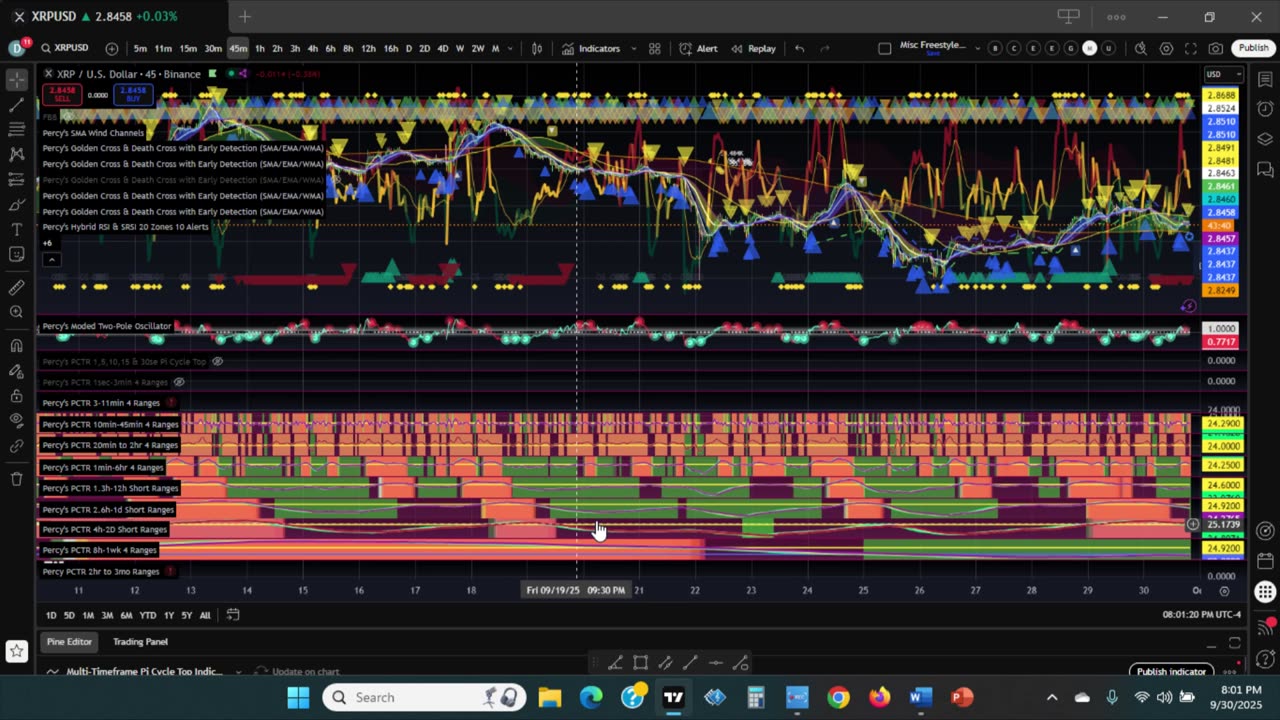The width and height of the screenshot is (1280, 720).
Task: Open the USD currency dropdown
Action: [1223, 74]
